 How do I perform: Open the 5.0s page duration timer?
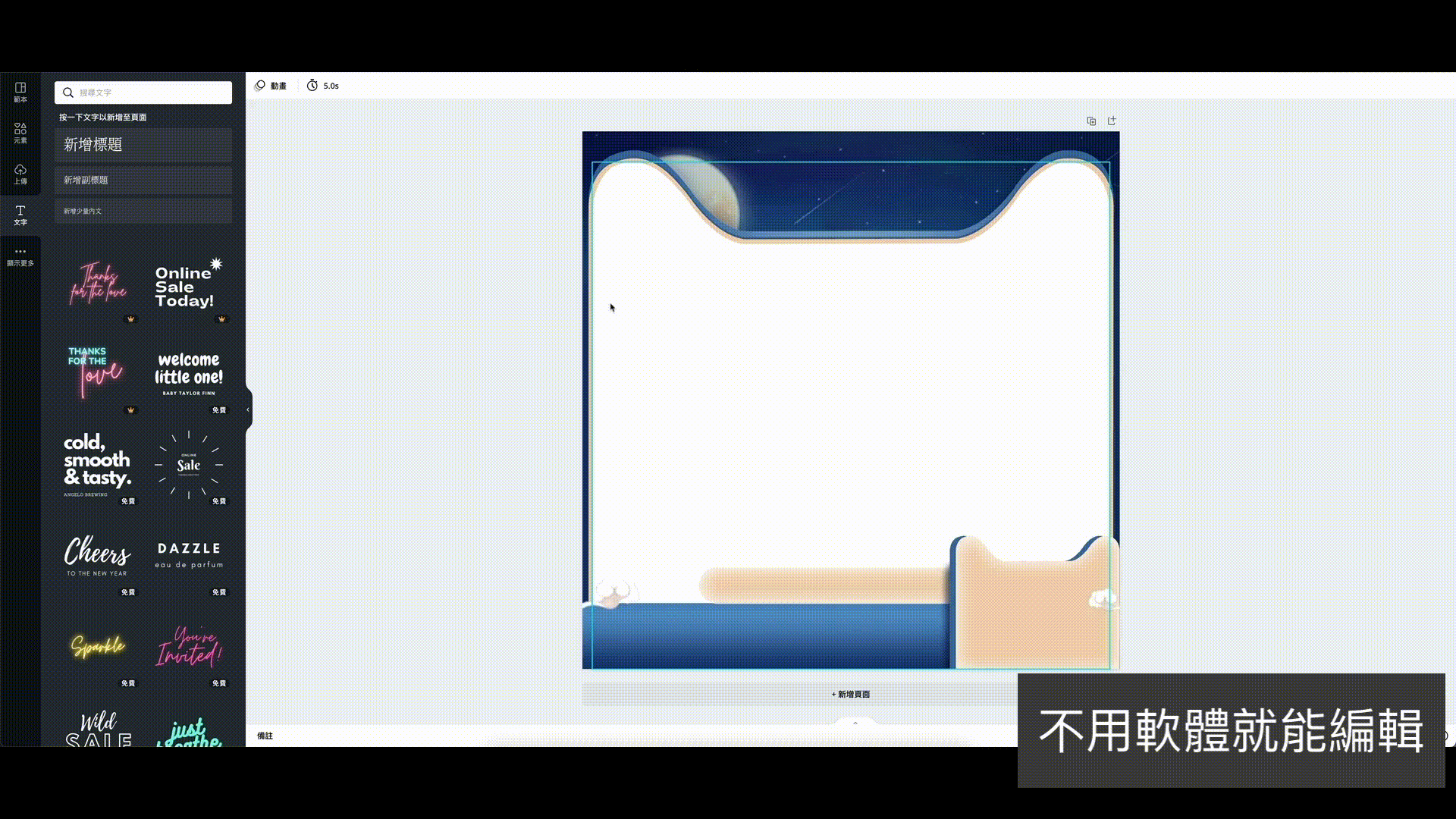[x=323, y=86]
